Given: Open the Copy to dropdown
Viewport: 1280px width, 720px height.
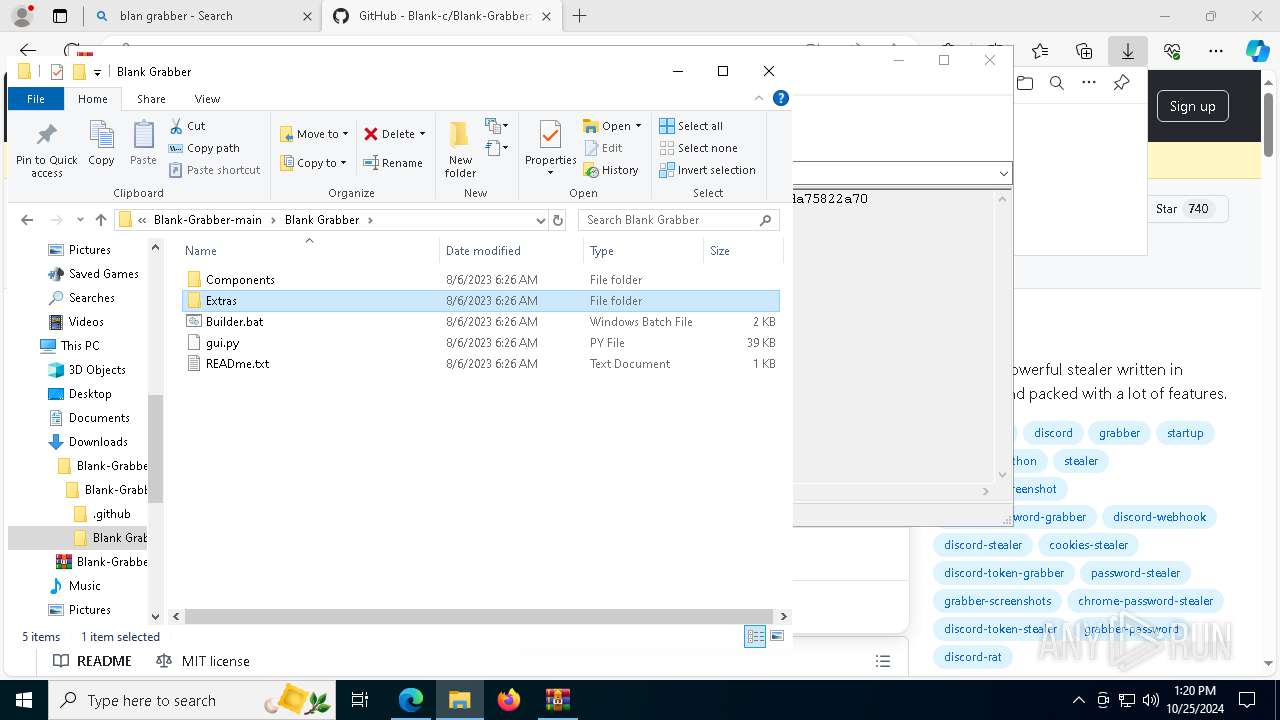Looking at the screenshot, I should tap(314, 163).
